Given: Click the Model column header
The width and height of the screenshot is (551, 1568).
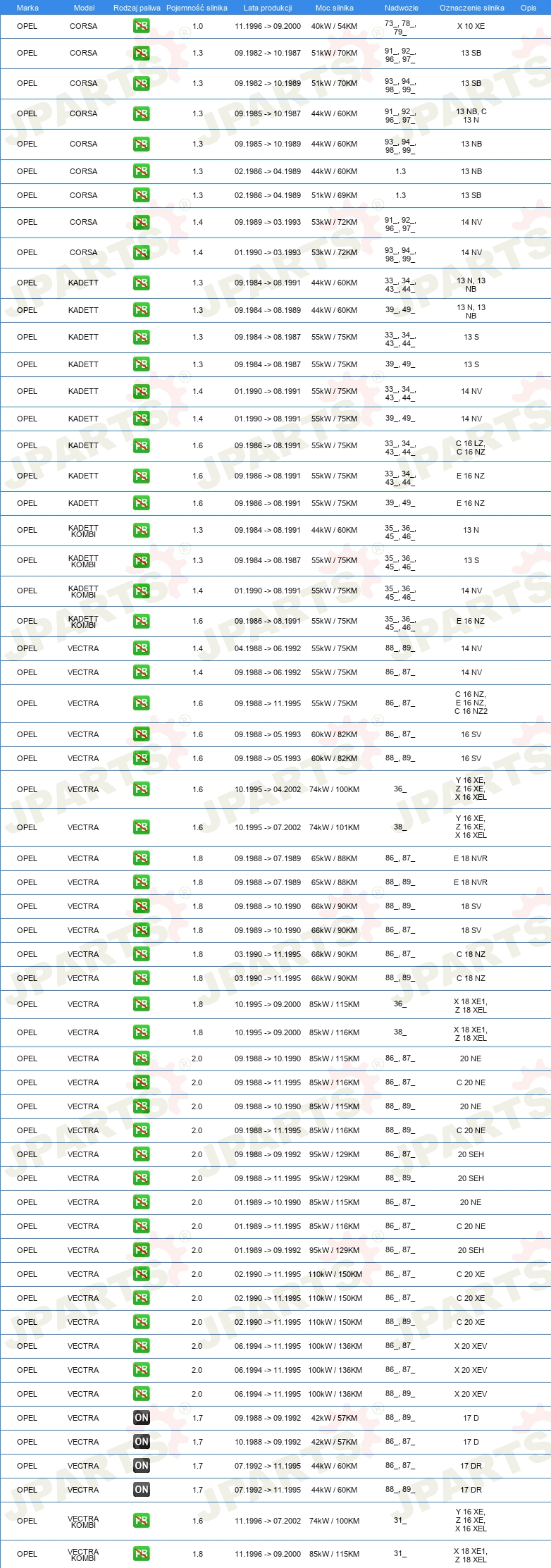Looking at the screenshot, I should pos(84,8).
